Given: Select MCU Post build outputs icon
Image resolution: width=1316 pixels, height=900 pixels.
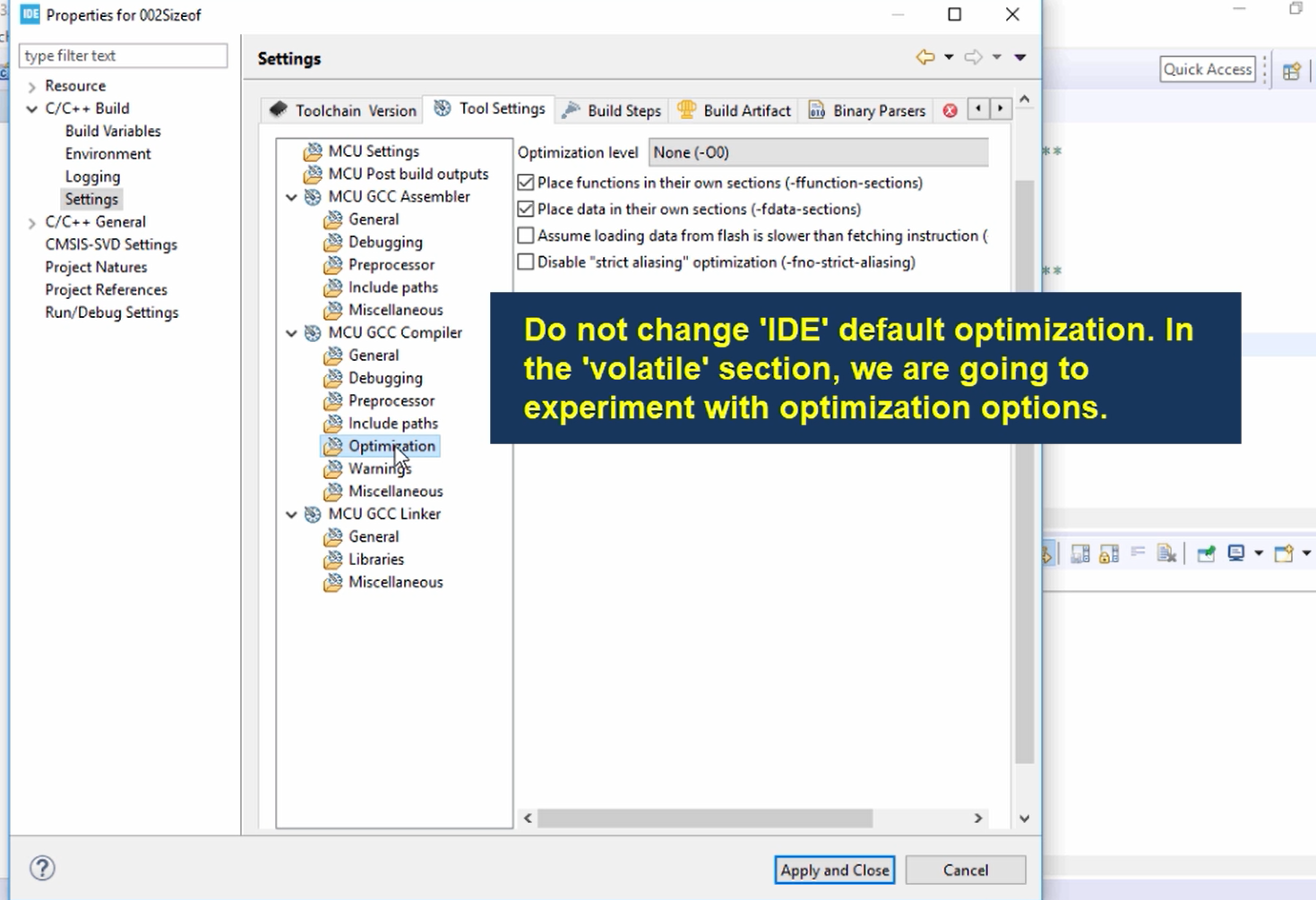Looking at the screenshot, I should coord(313,174).
